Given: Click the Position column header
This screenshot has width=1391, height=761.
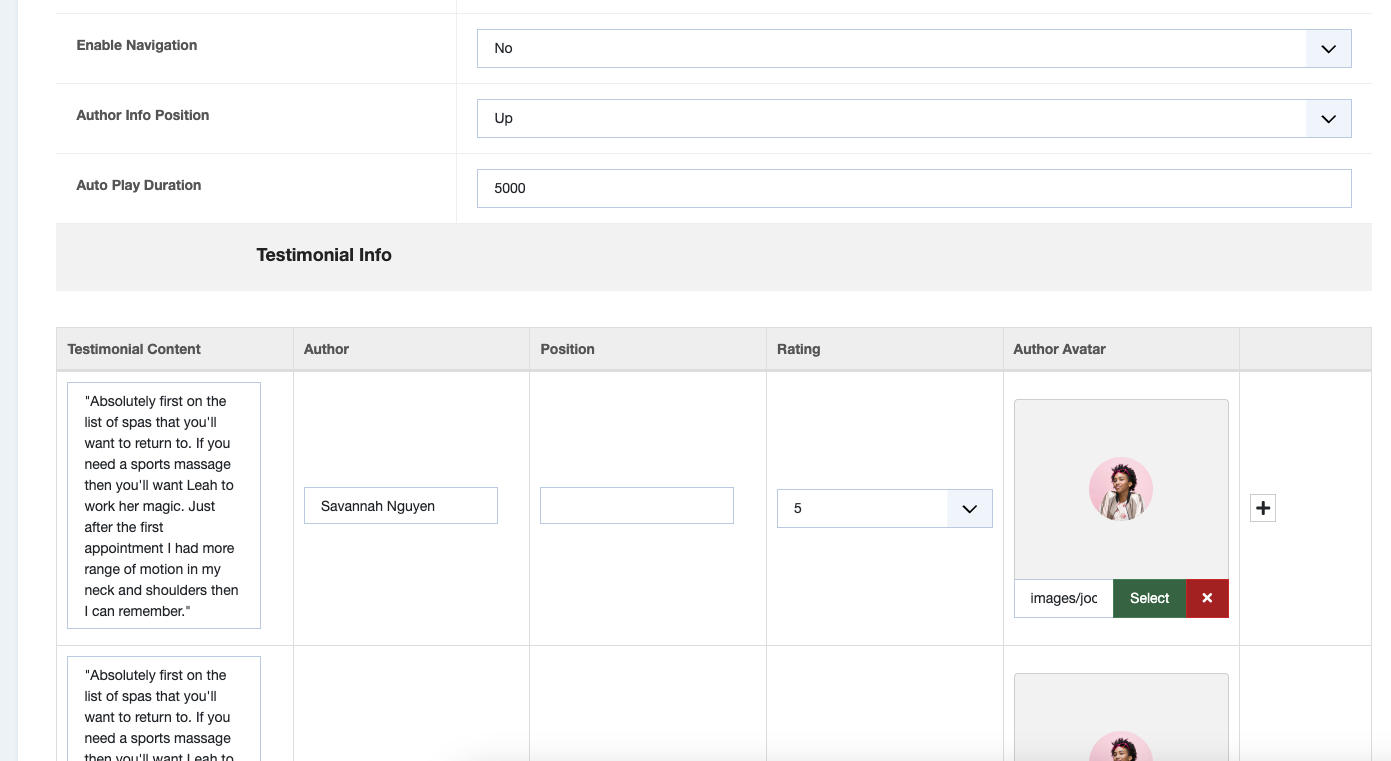Looking at the screenshot, I should coord(567,349).
